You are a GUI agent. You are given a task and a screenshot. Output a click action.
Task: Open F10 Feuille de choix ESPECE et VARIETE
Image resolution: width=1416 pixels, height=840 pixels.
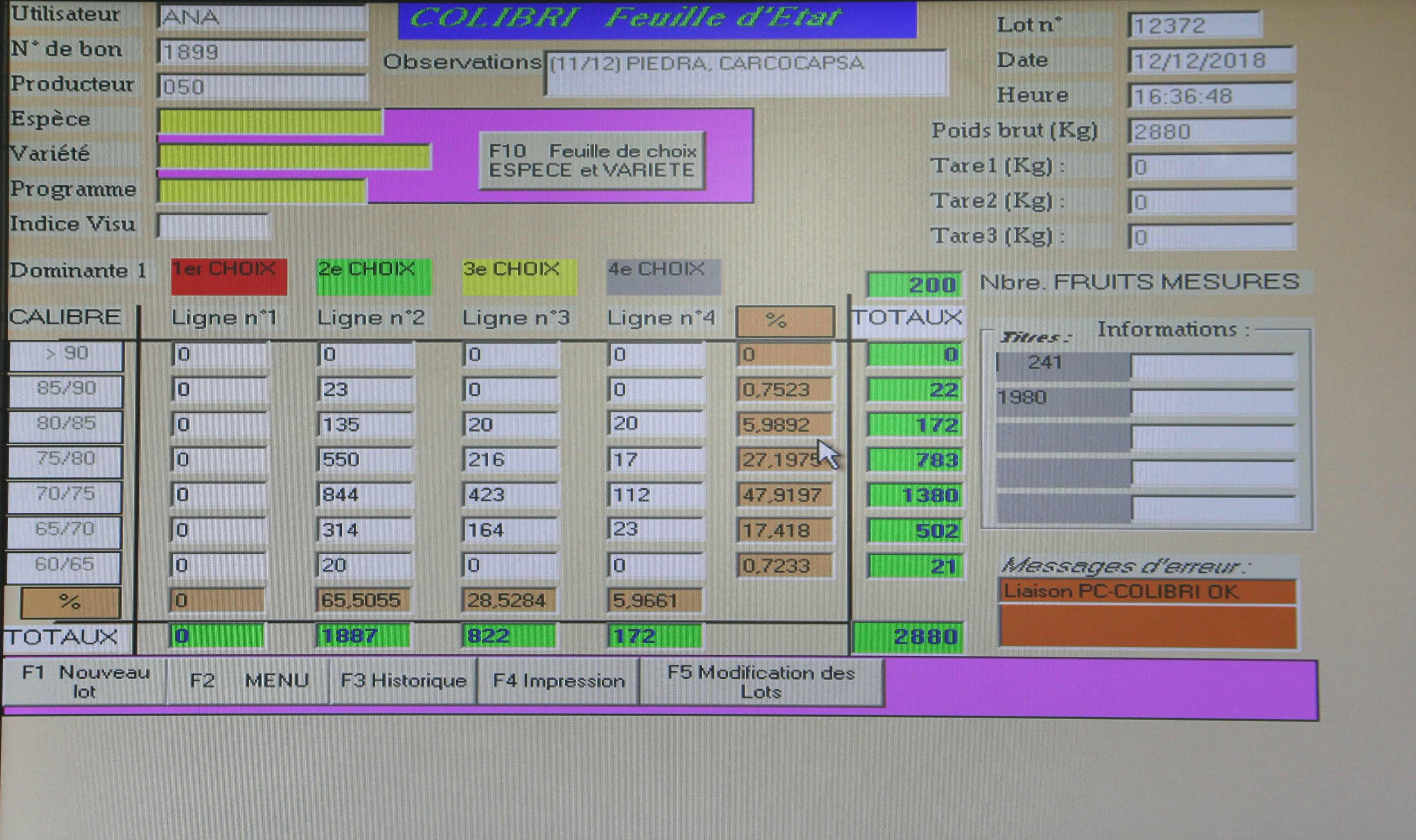click(592, 160)
